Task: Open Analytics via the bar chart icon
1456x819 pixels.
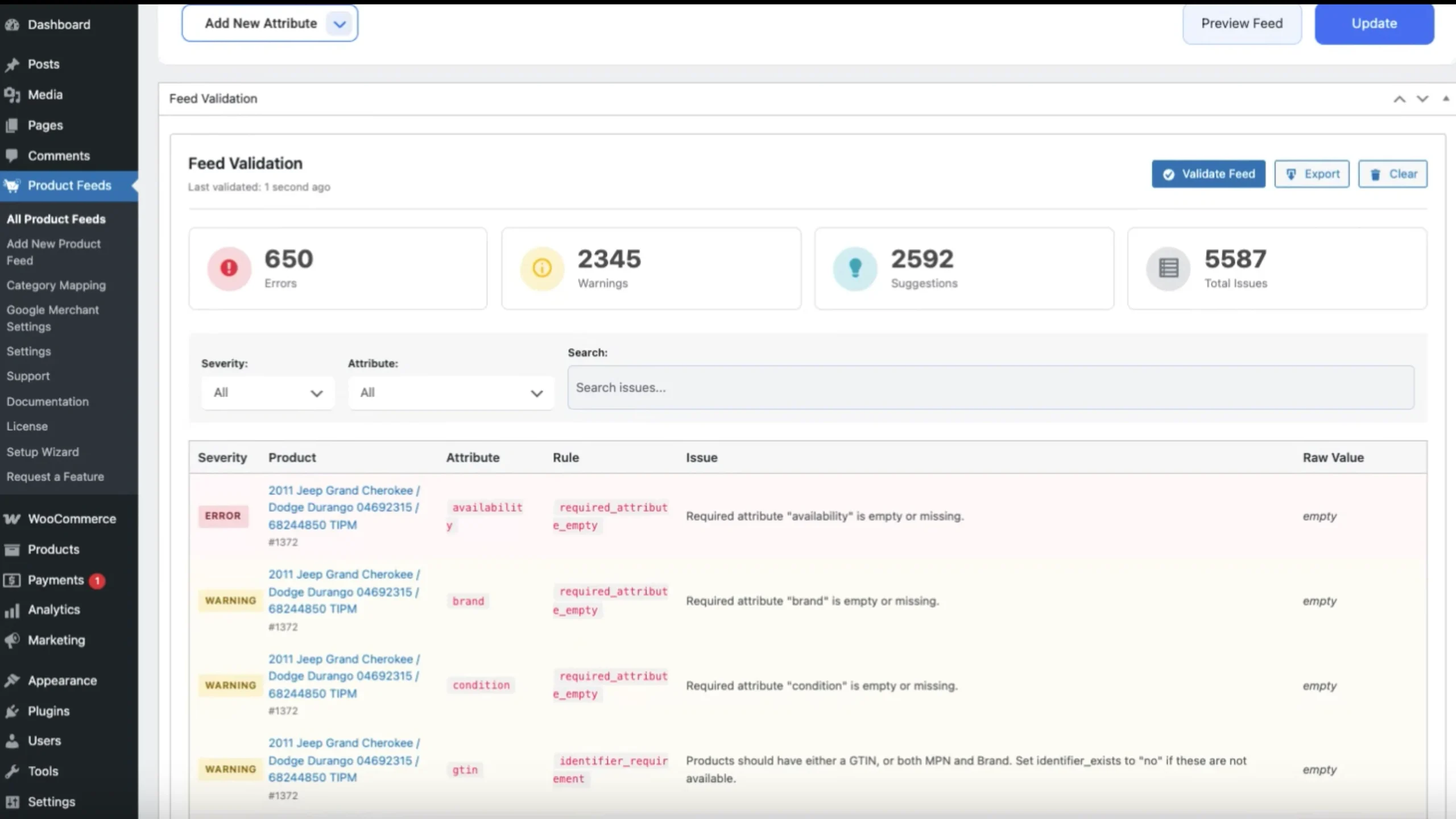Action: click(13, 610)
